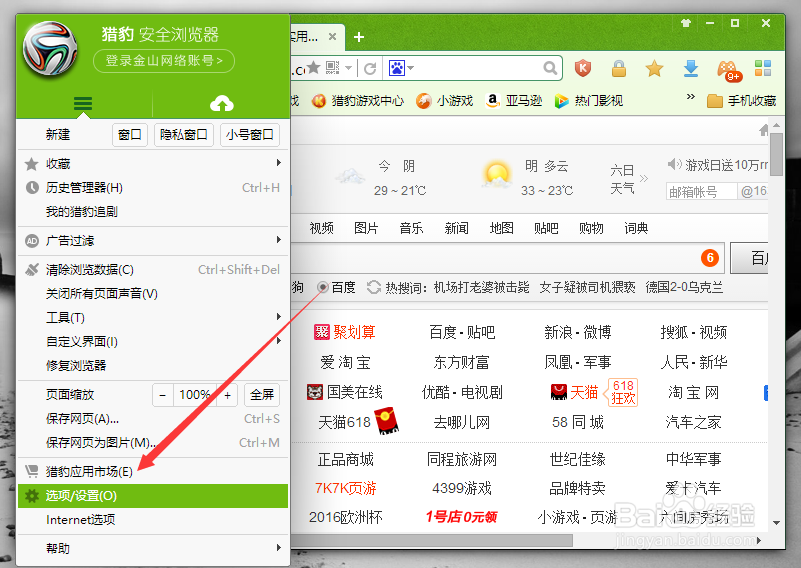Expand the 收藏 submenu arrow
The width and height of the screenshot is (801, 568).
[278, 163]
